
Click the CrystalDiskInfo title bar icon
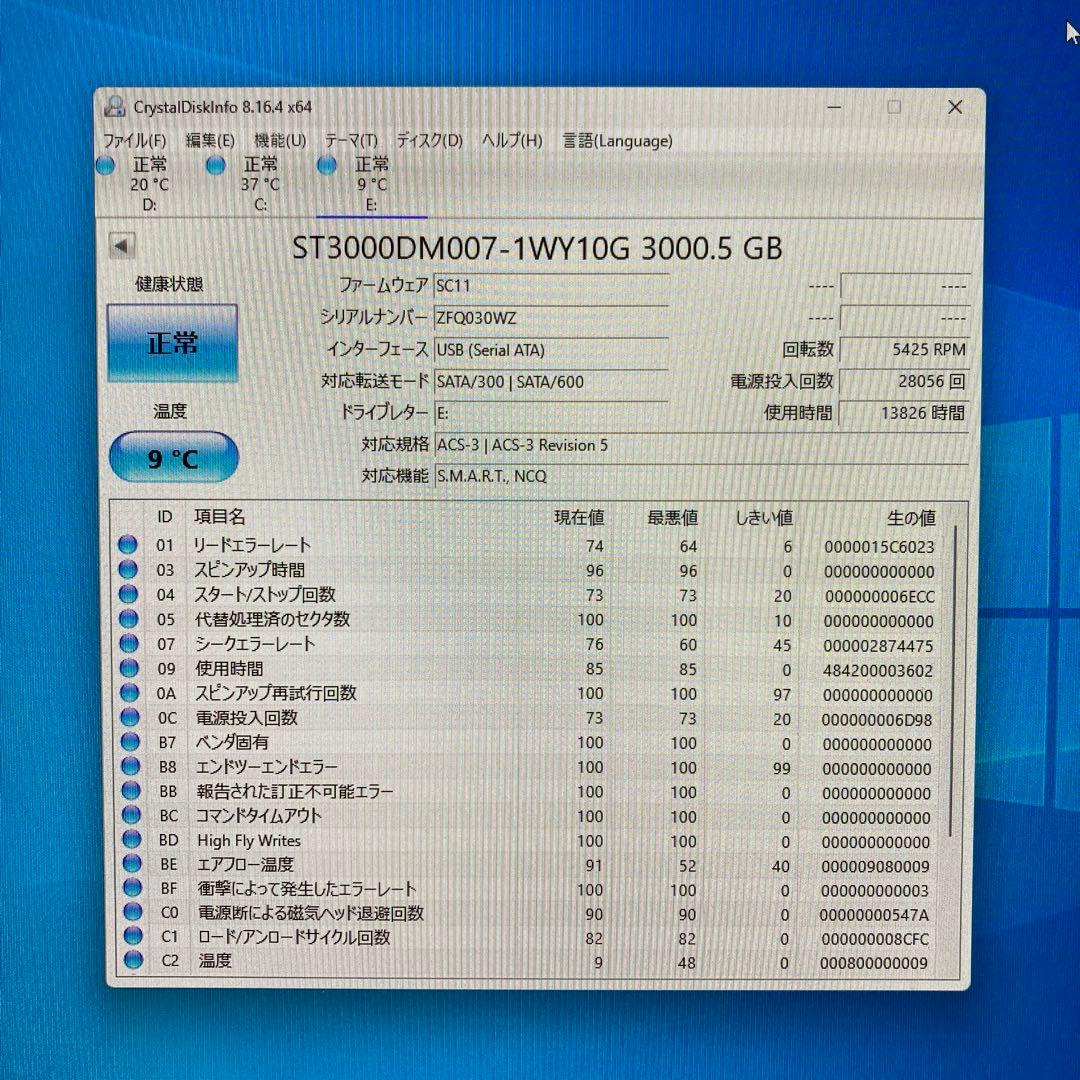coord(114,107)
